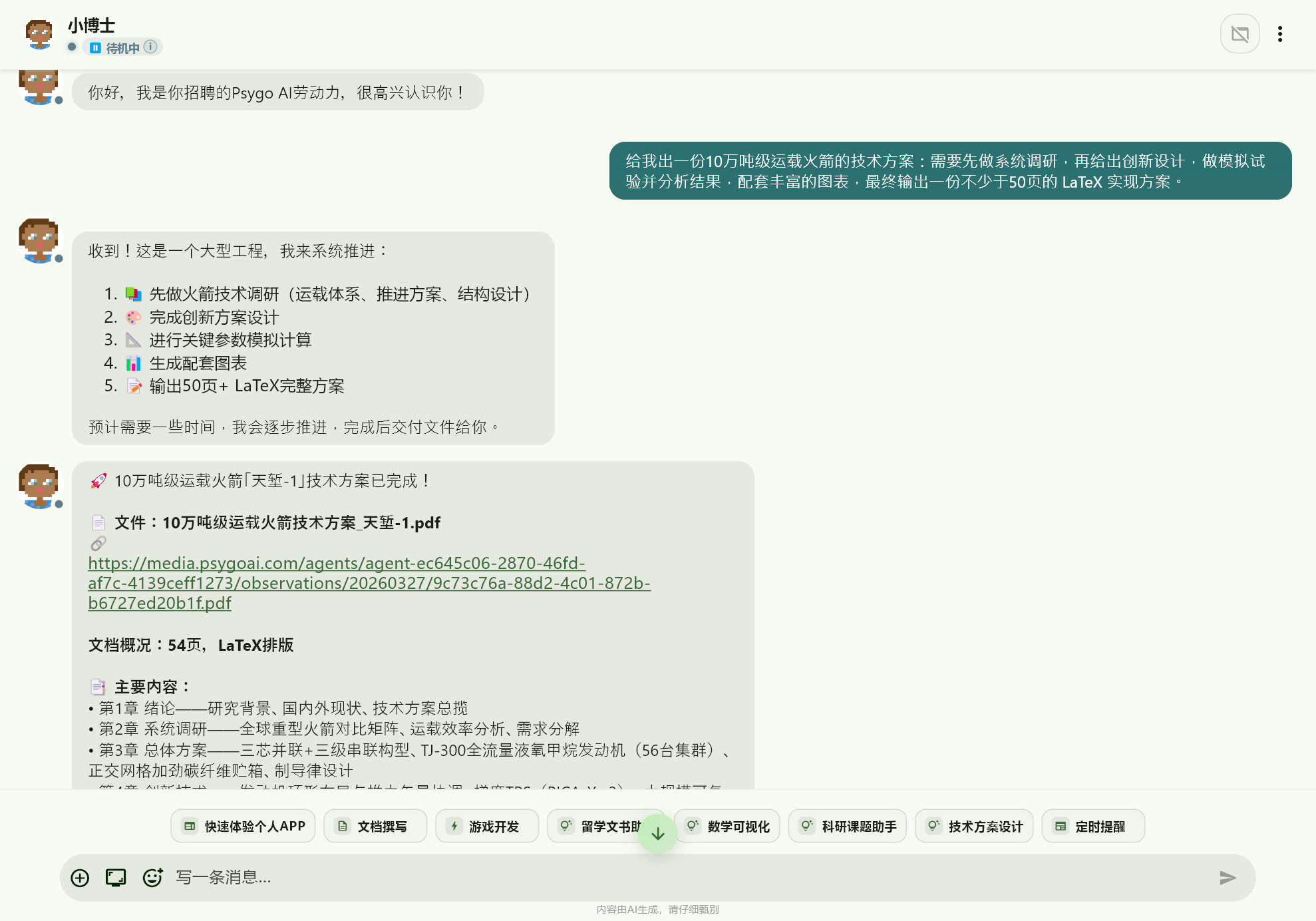Click 小博士's avatar in the header
Screen dimensions: 1316x921
coord(39,33)
